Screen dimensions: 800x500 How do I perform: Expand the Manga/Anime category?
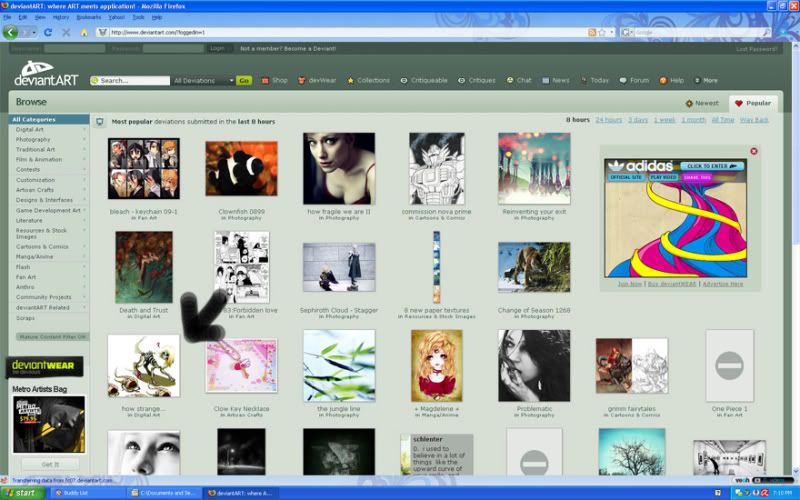(84, 257)
